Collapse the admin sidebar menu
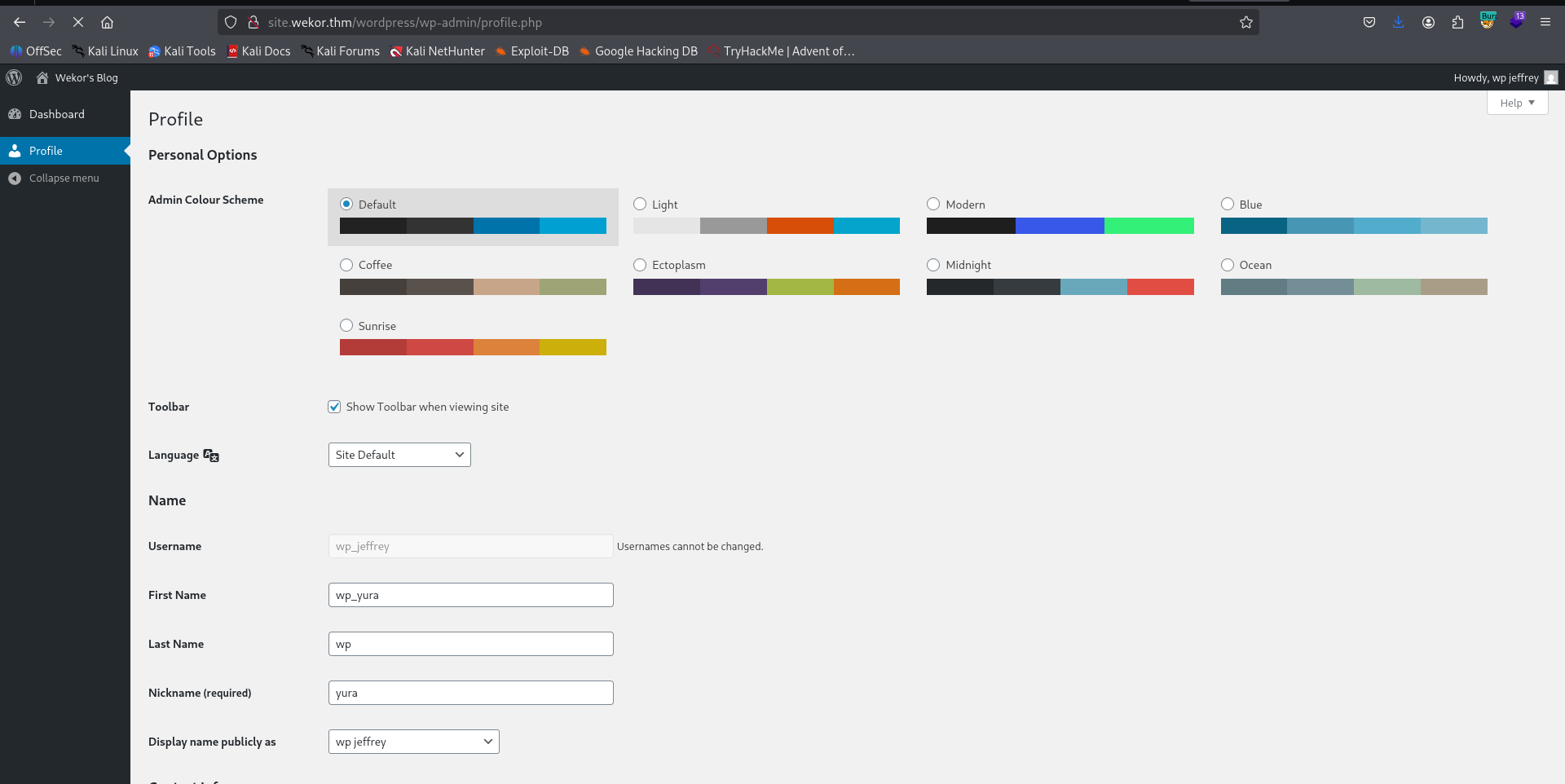This screenshot has width=1565, height=784. (x=64, y=178)
